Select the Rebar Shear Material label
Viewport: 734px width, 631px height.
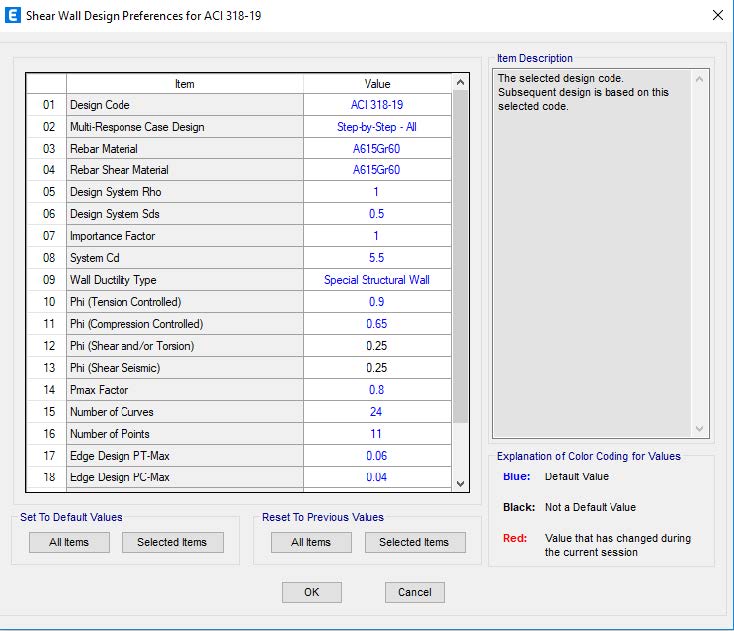pos(185,170)
